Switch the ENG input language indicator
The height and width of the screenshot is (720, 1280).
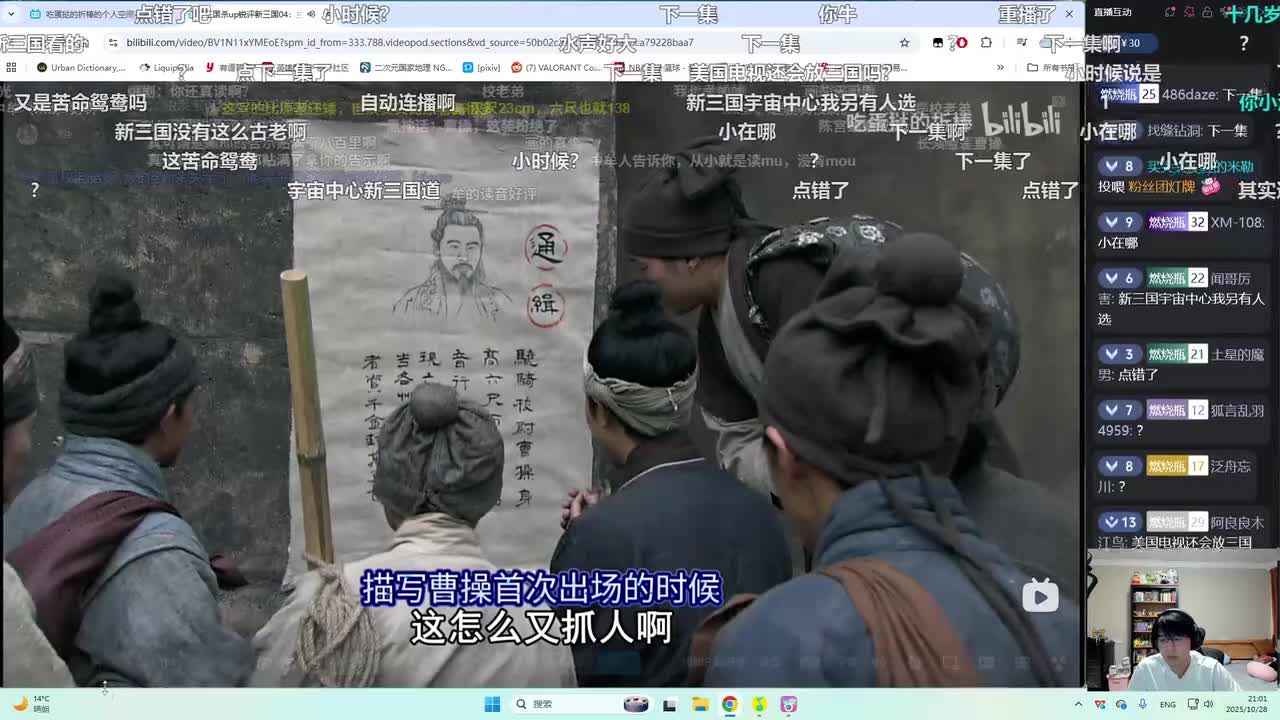coord(1168,704)
